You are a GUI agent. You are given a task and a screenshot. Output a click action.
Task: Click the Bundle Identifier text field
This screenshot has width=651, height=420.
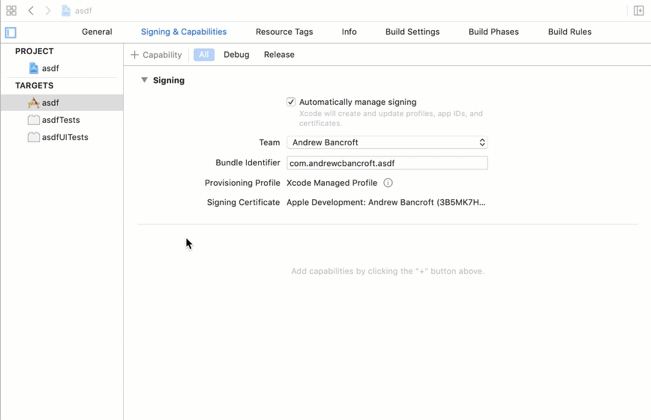coord(387,163)
